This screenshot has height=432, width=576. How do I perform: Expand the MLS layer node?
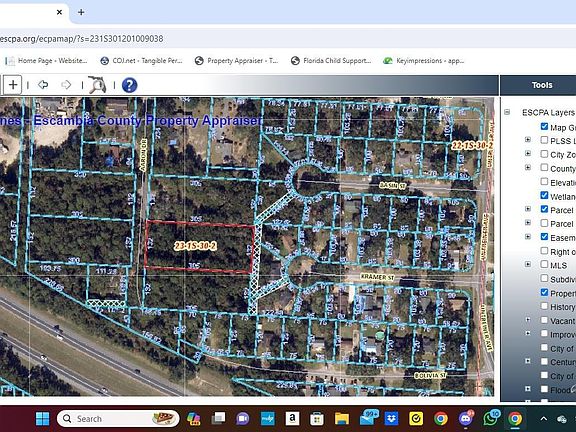[528, 264]
